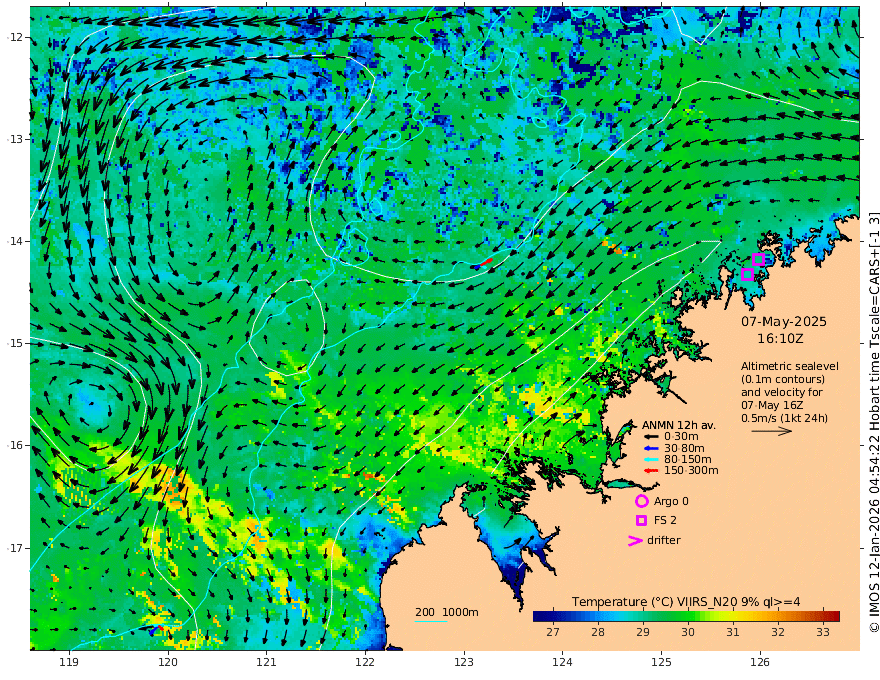Click the 'ANMN 12h av.' legend heading
The width and height of the screenshot is (880, 680).
click(679, 425)
